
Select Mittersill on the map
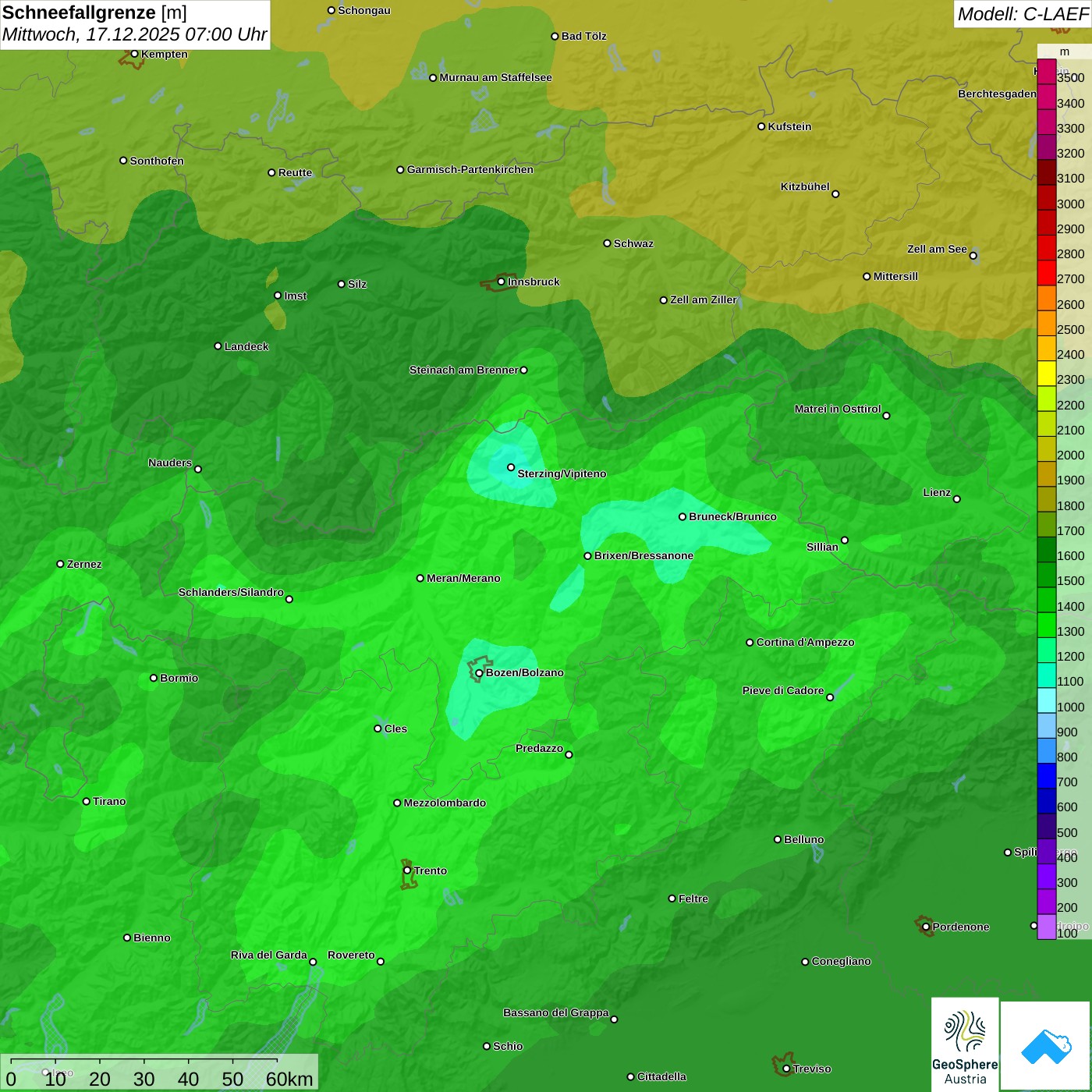click(x=891, y=276)
